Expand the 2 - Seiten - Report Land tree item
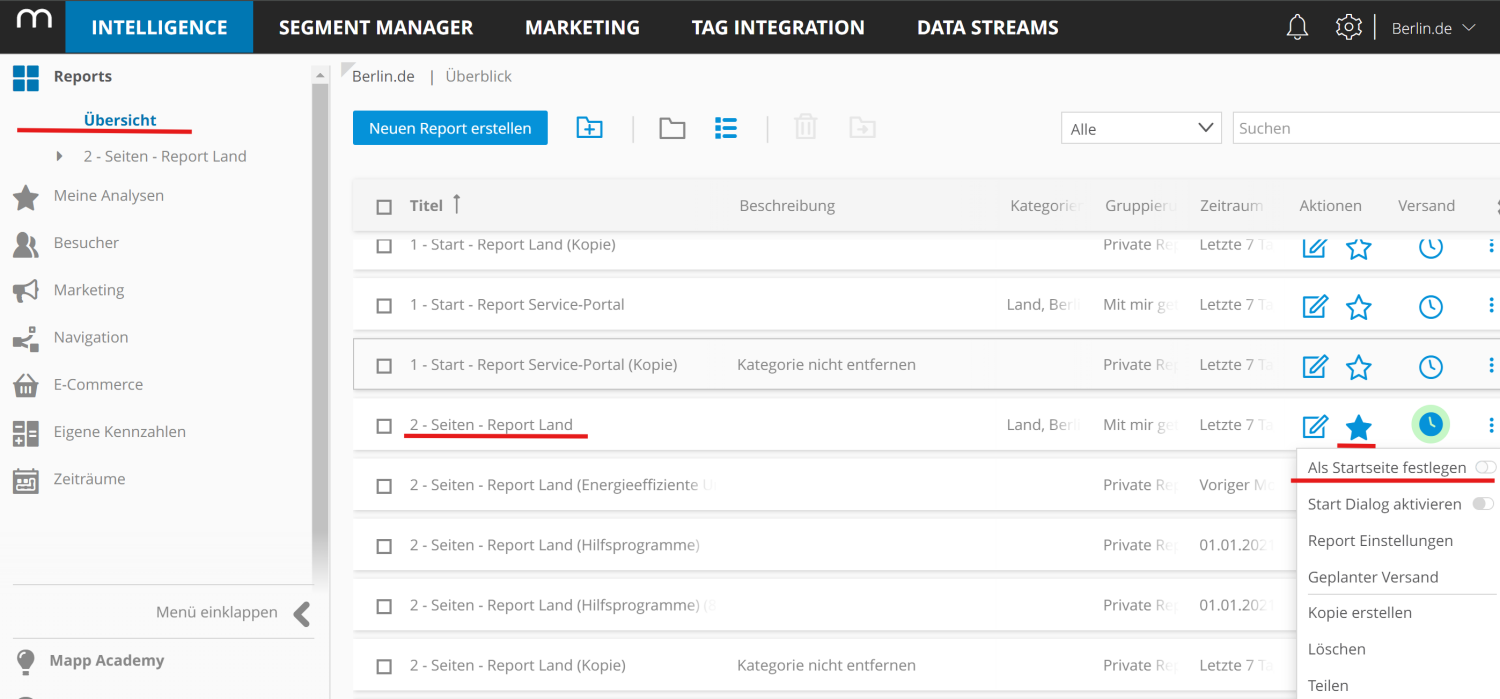Viewport: 1500px width, 699px height. 60,157
